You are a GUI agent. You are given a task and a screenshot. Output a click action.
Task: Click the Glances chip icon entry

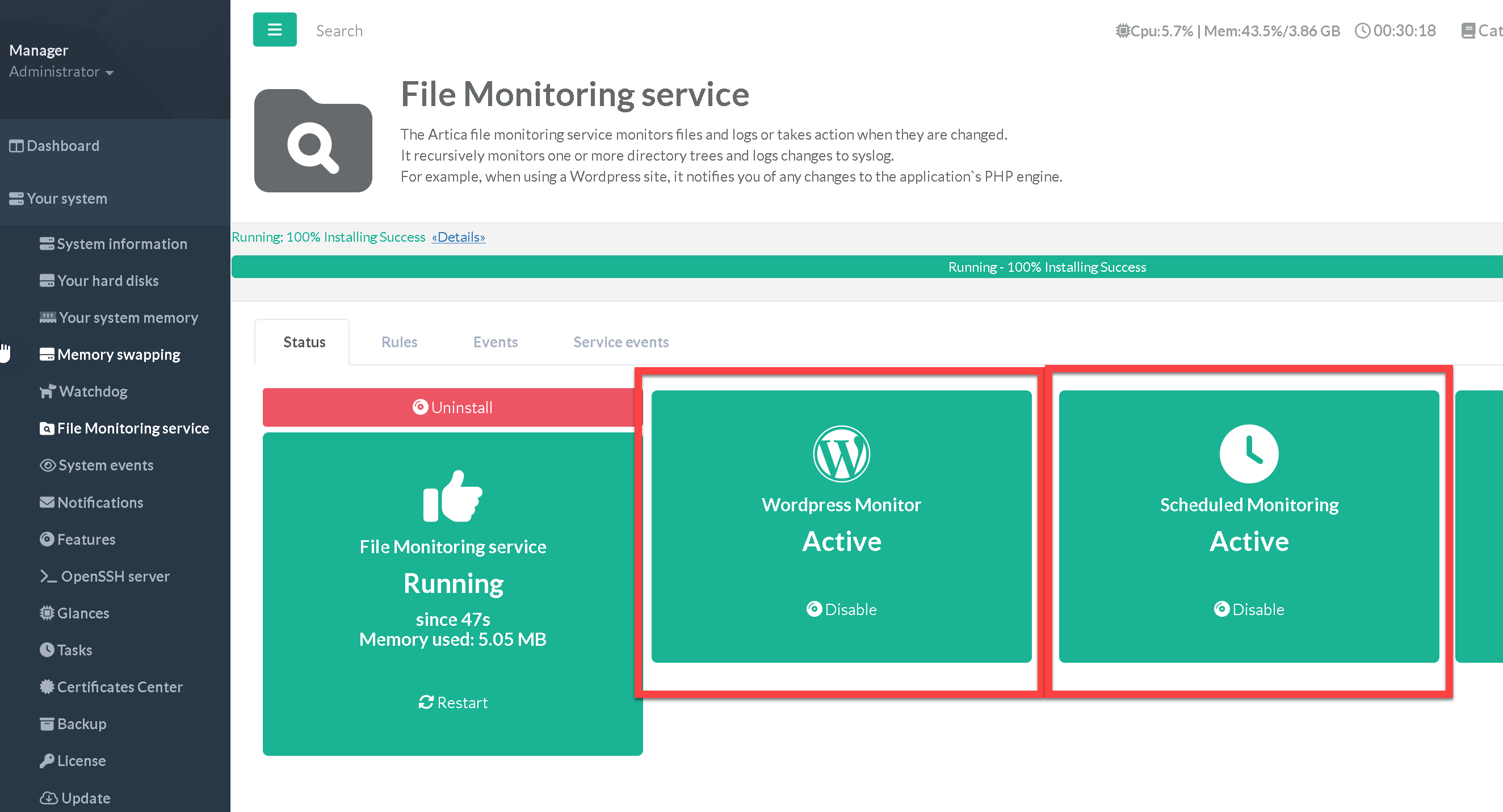(x=75, y=613)
